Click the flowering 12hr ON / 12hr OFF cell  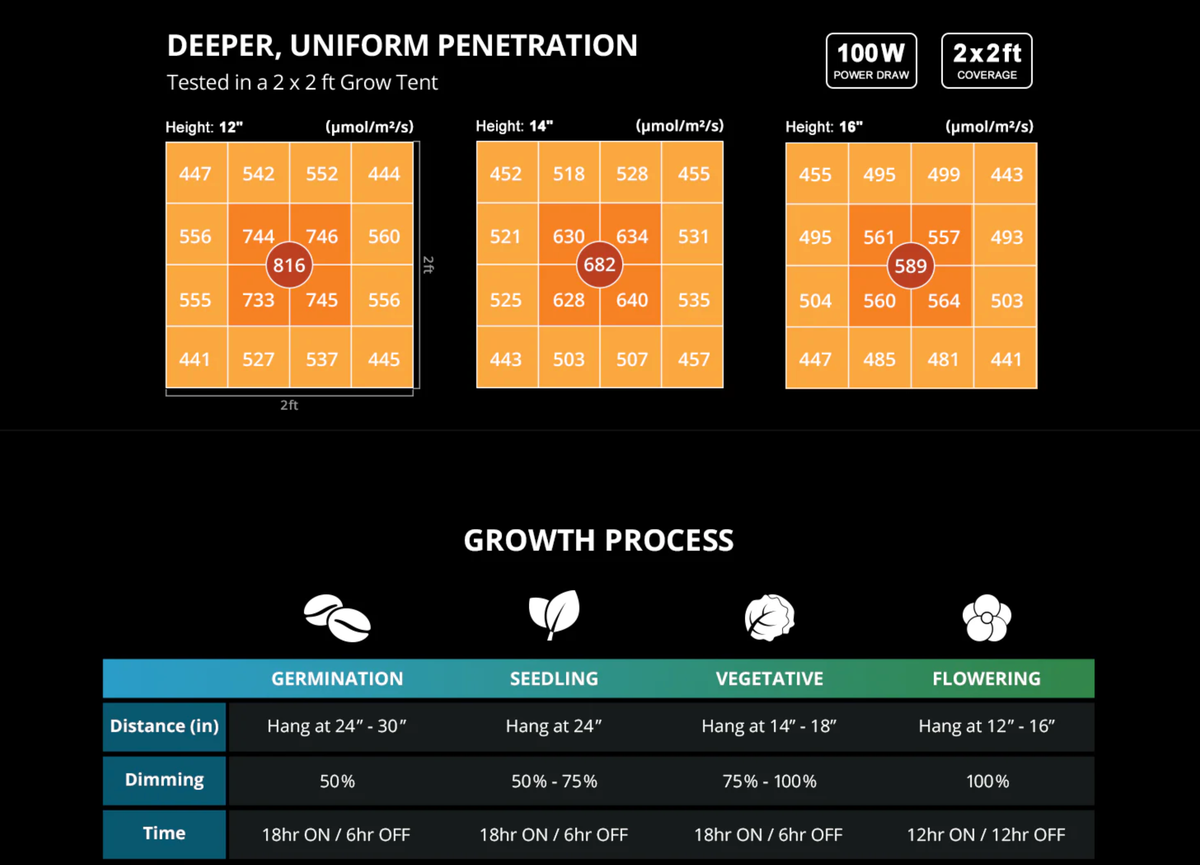point(986,834)
